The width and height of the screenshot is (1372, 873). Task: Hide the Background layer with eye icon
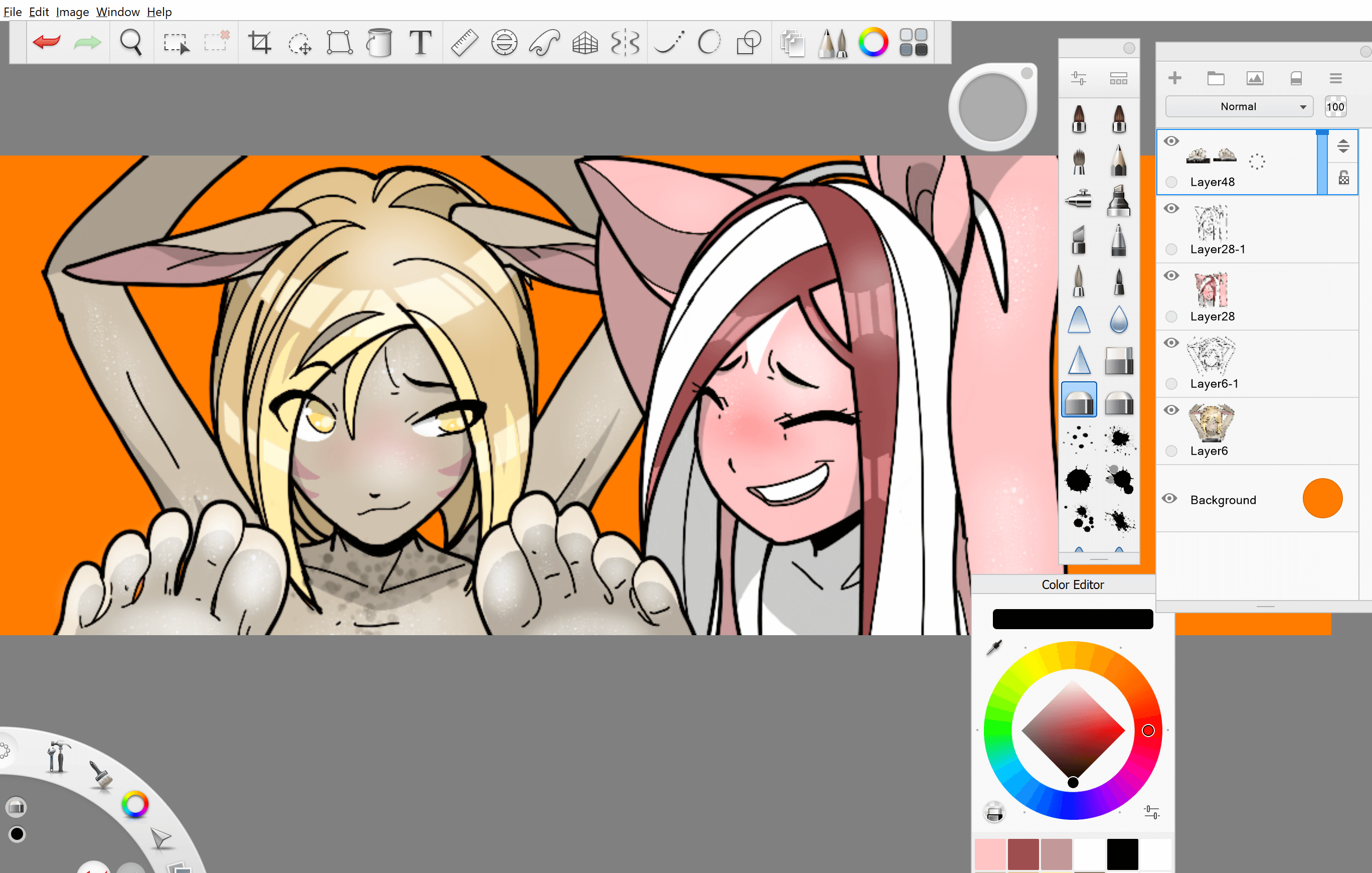(1170, 499)
